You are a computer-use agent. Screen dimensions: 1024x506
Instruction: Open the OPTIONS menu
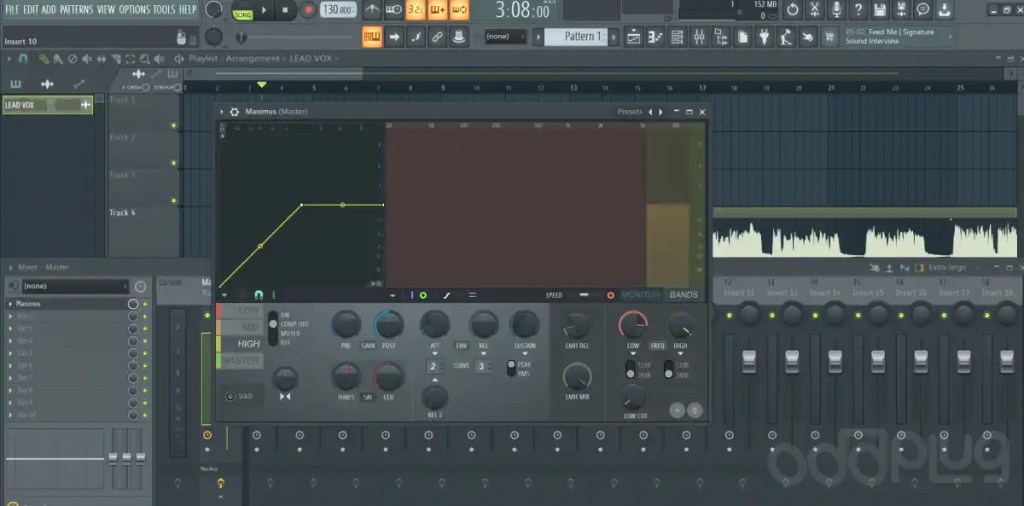(134, 10)
